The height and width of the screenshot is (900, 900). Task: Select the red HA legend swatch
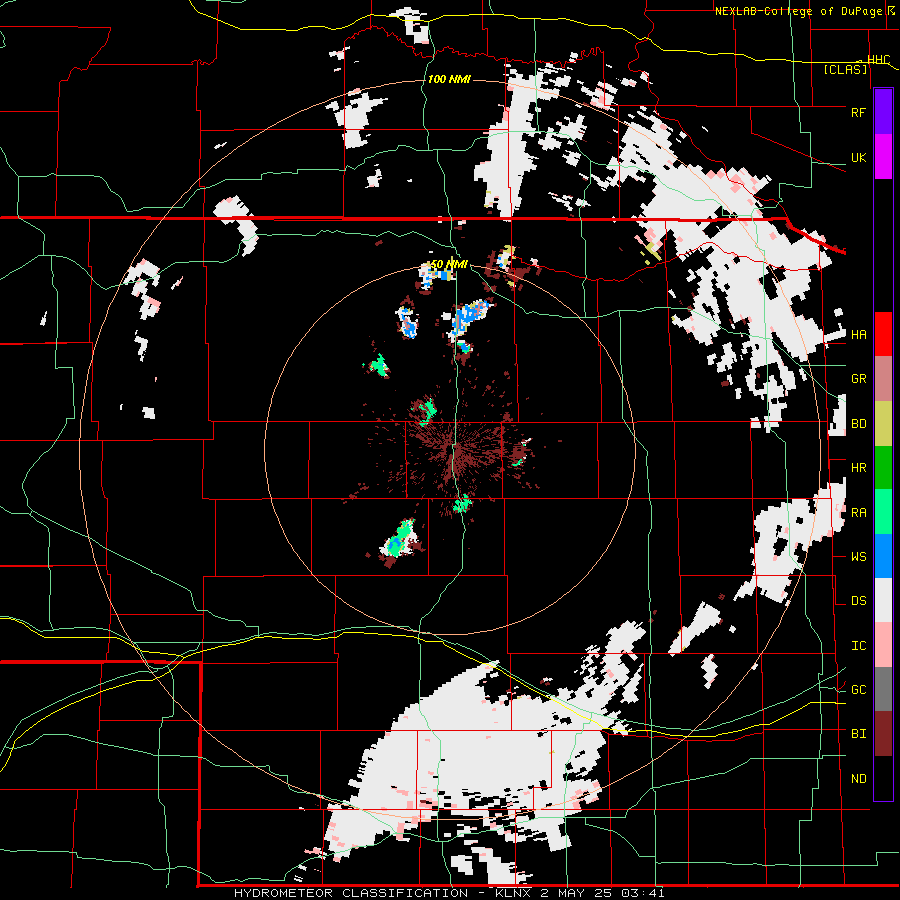tap(883, 334)
